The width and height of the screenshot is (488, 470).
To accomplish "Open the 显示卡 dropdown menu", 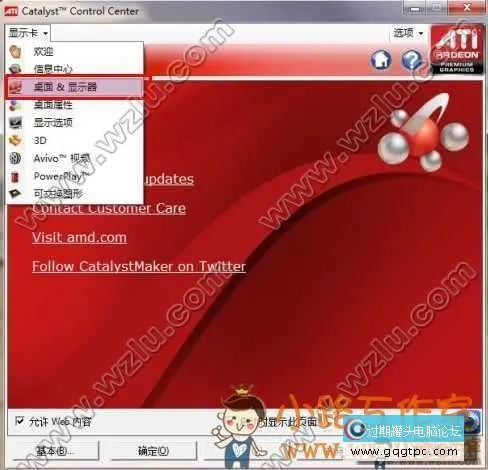I will pyautogui.click(x=28, y=33).
